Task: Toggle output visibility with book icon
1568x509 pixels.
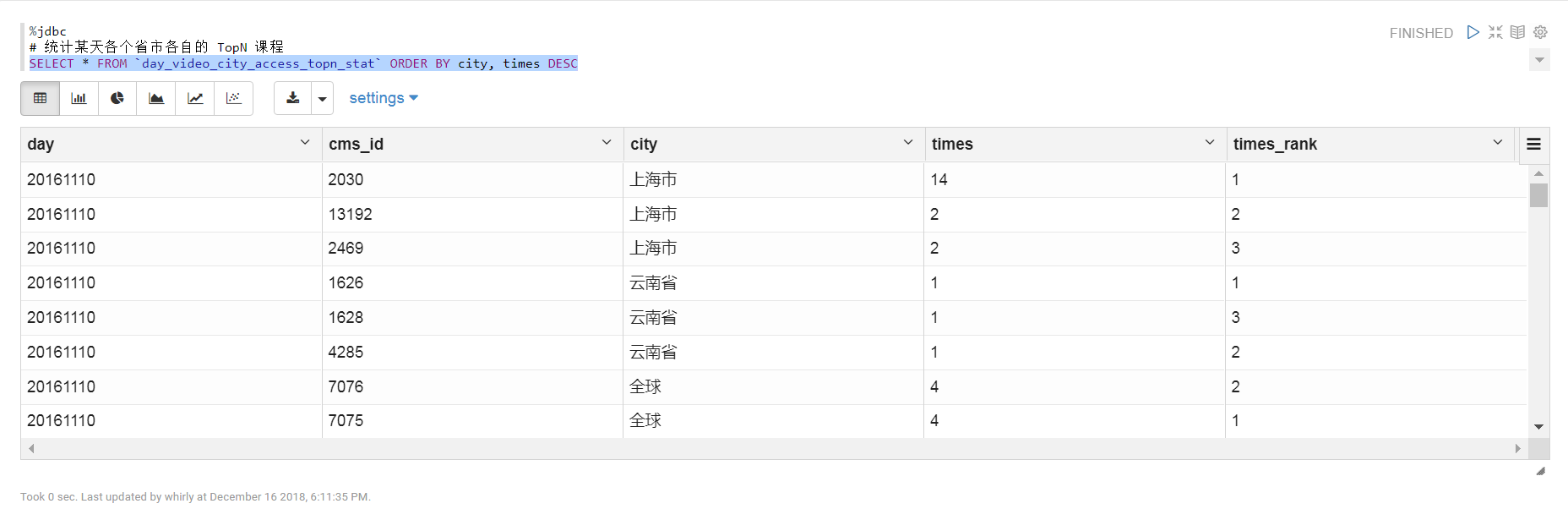Action: 1517,32
